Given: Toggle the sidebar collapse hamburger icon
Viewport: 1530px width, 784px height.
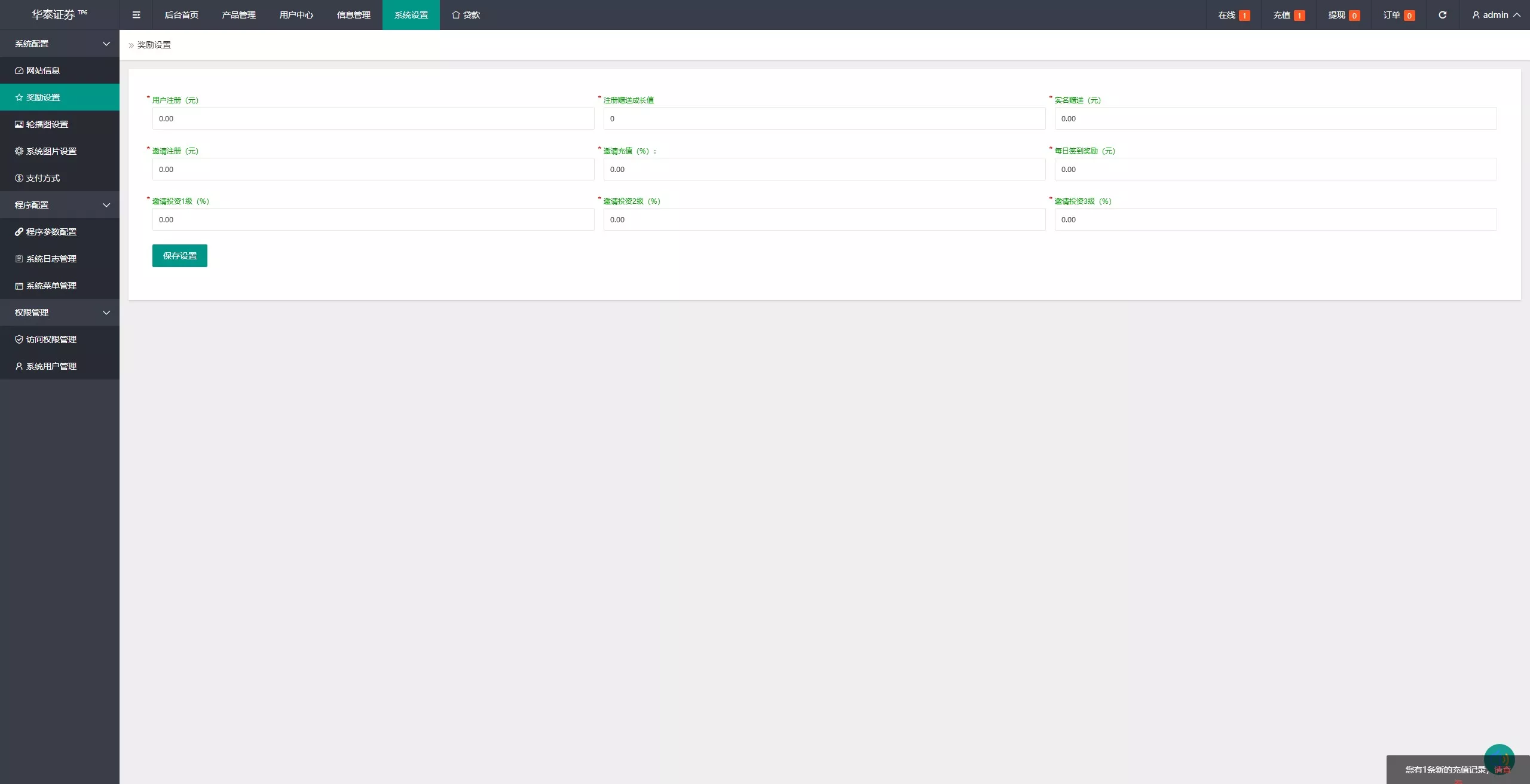Looking at the screenshot, I should 136,15.
